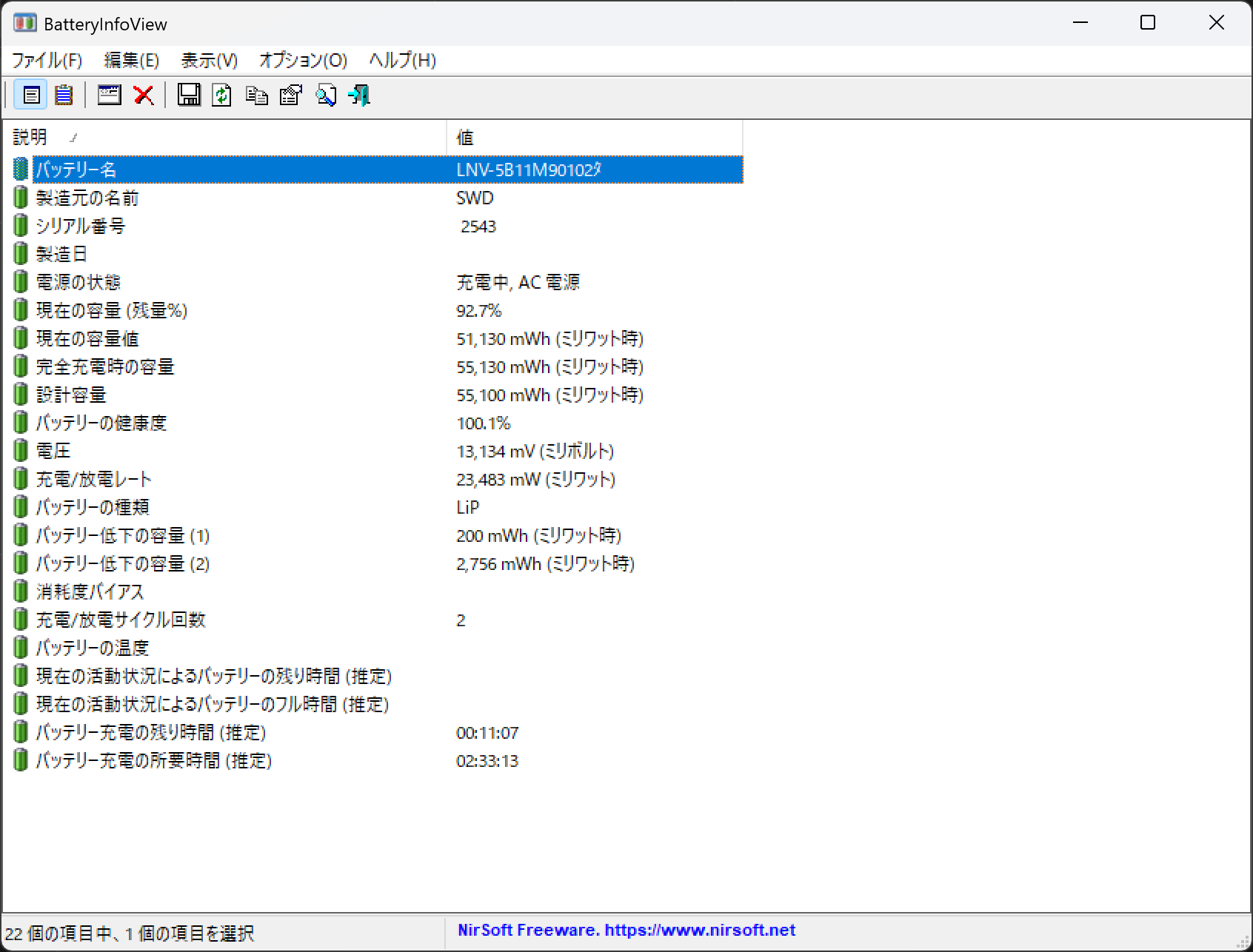The width and height of the screenshot is (1253, 952).
Task: Open the ヘルプ(H) menu
Action: pos(402,60)
